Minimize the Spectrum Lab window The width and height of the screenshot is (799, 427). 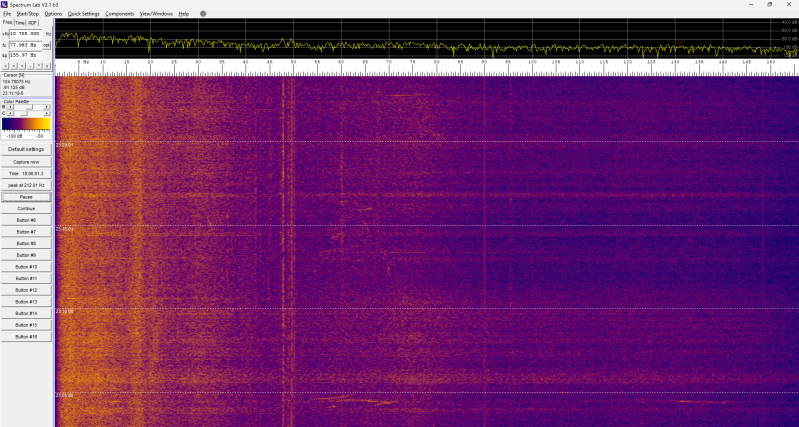pyautogui.click(x=751, y=5)
